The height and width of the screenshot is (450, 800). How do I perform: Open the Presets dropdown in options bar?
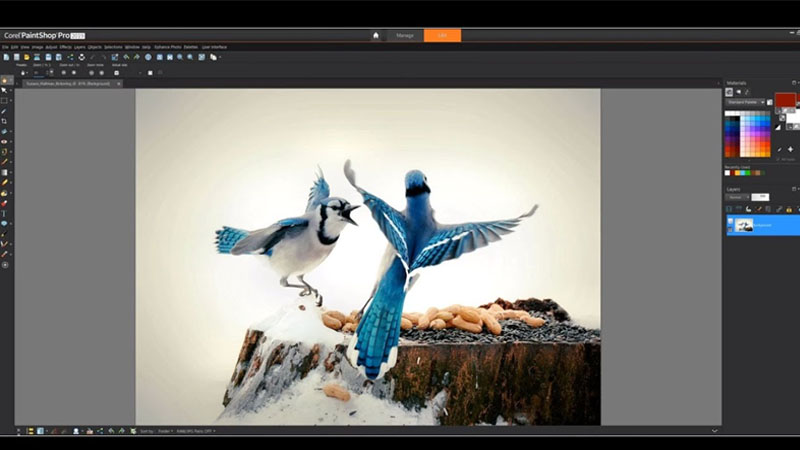23,73
